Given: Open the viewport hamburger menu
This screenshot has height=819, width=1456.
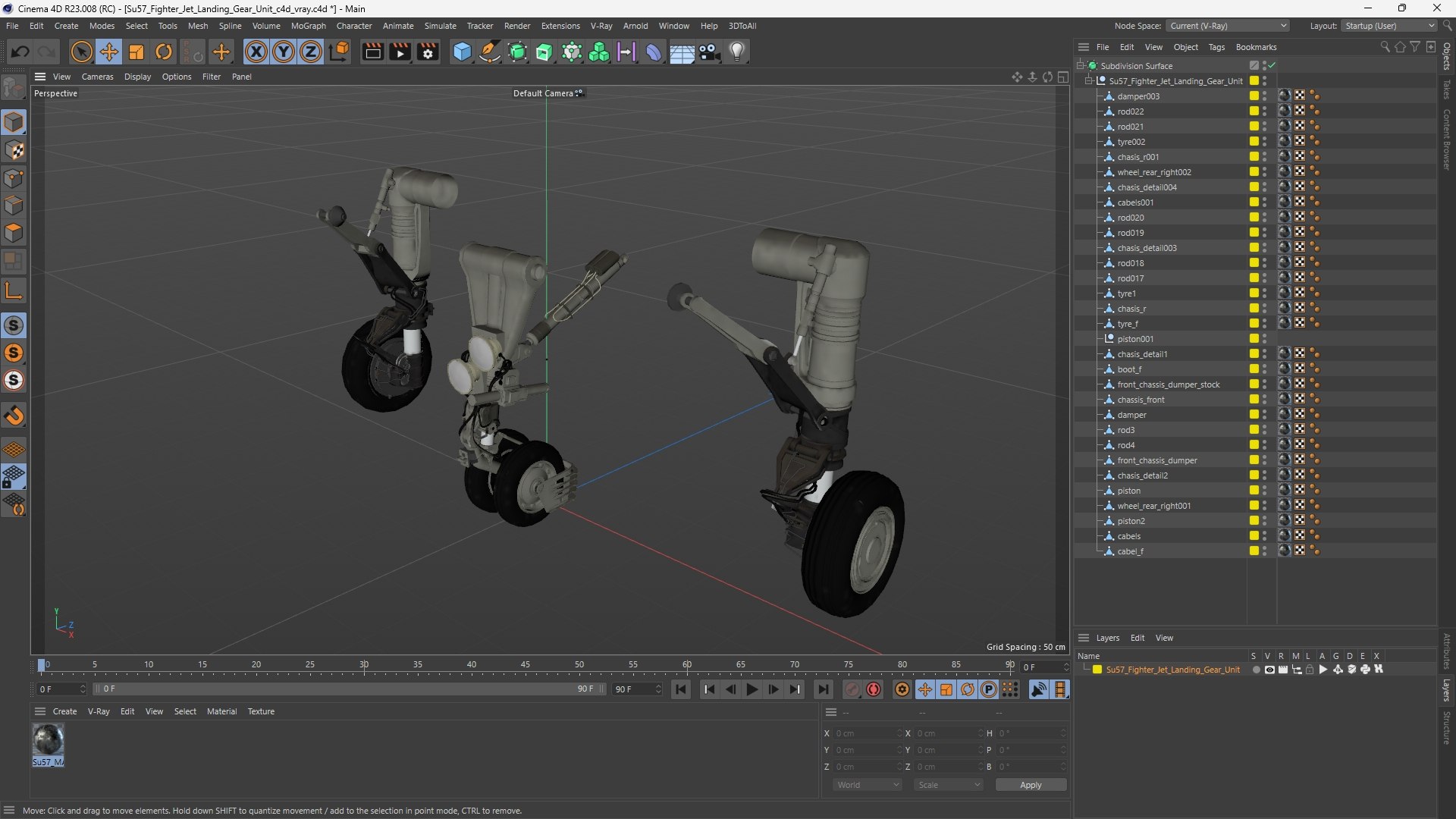Looking at the screenshot, I should pos(40,77).
